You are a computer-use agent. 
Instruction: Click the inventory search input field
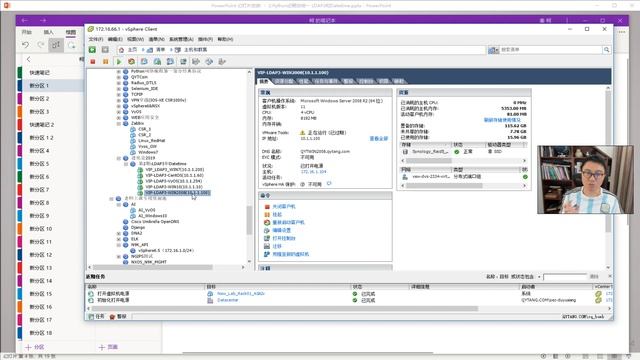pos(551,50)
